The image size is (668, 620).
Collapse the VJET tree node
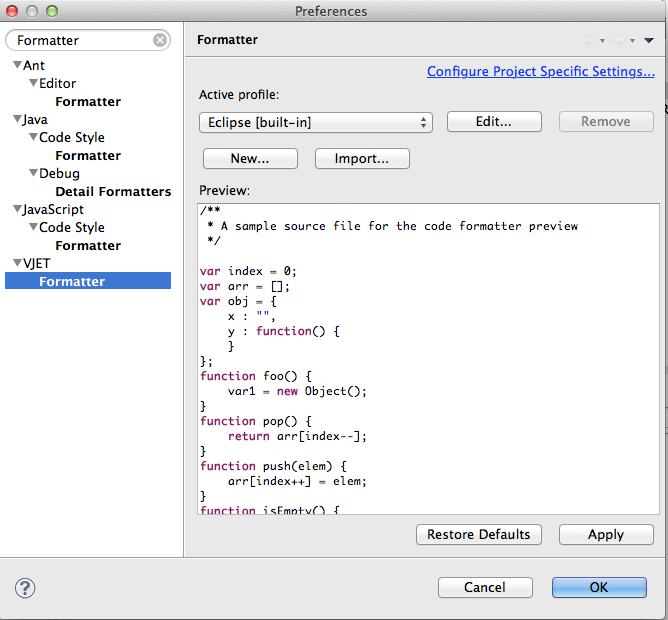[17, 264]
